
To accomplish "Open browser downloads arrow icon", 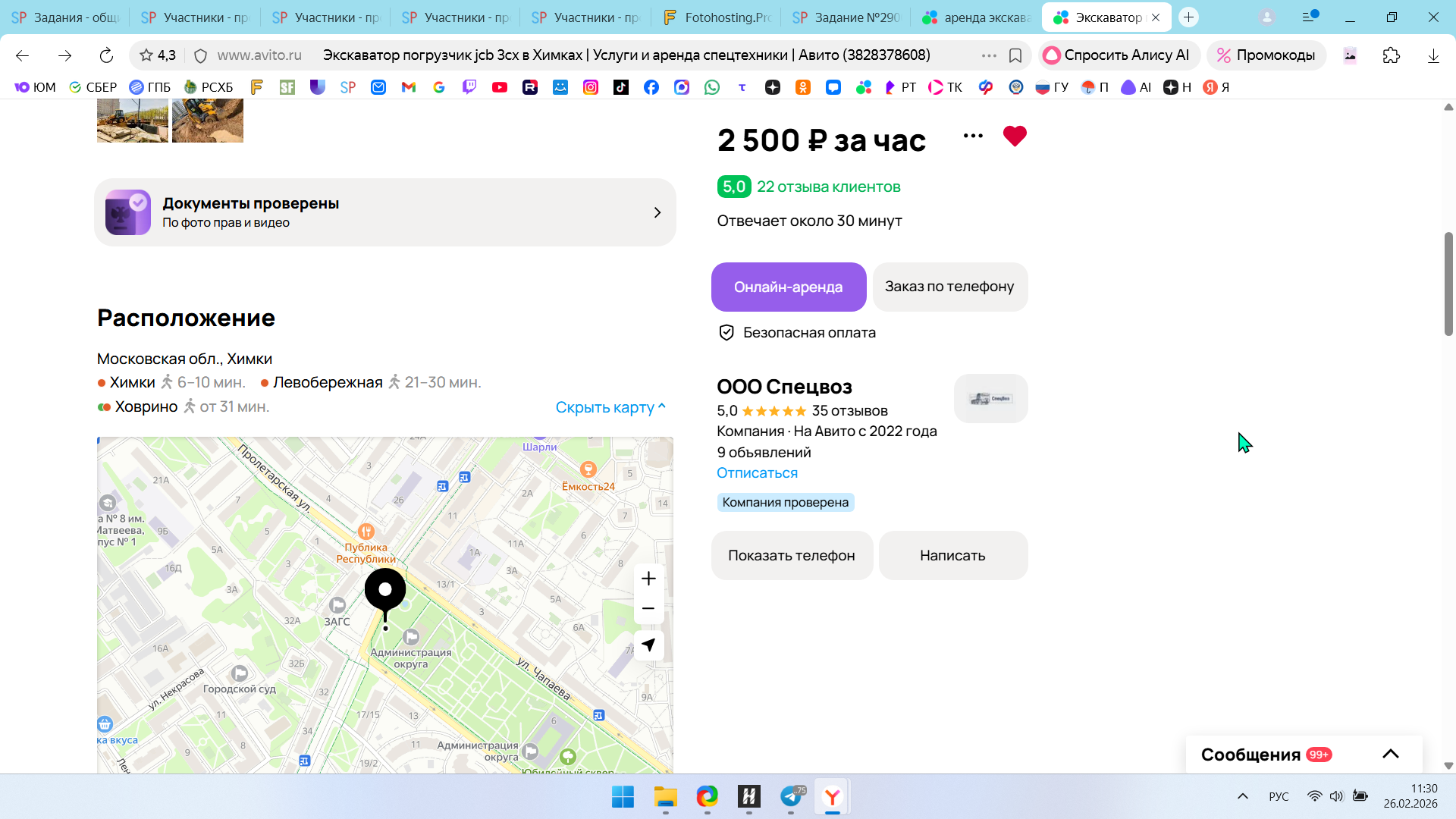I will [1432, 55].
